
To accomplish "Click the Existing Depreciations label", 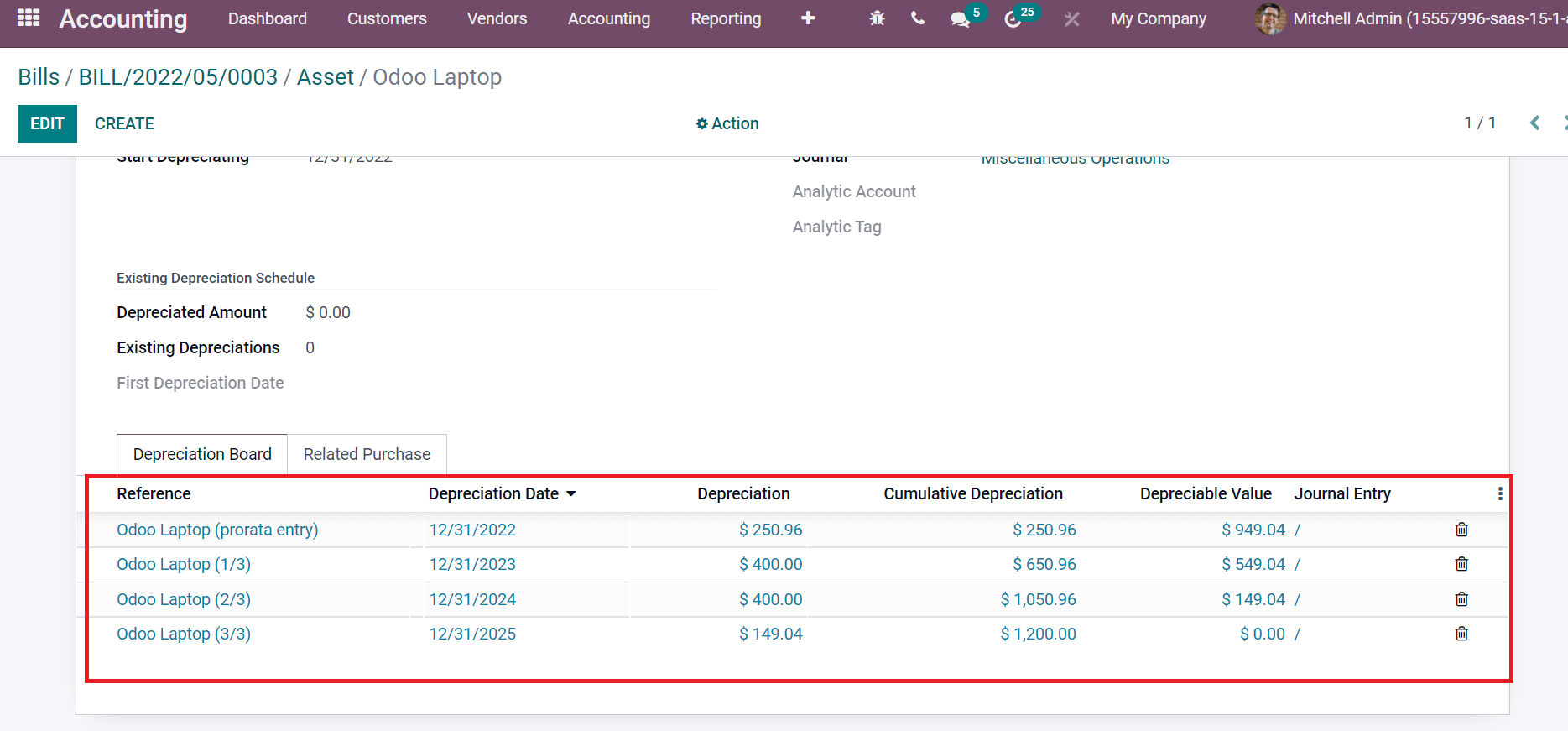I will pyautogui.click(x=198, y=347).
